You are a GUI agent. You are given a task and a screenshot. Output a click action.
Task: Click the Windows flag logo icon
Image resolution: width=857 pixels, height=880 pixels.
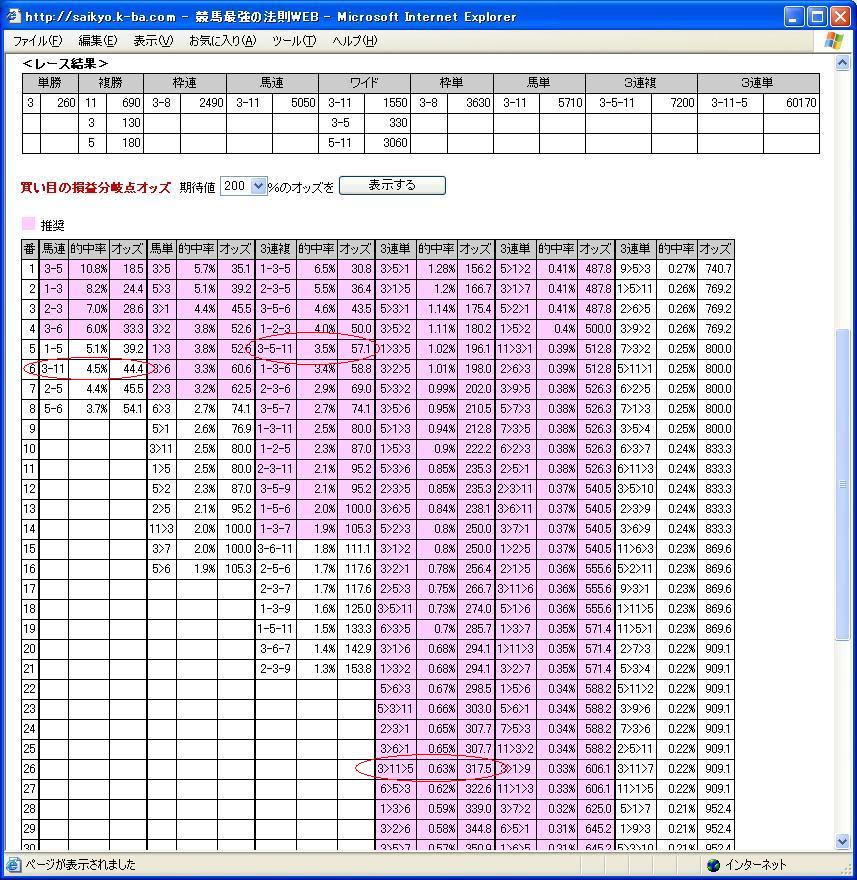(833, 41)
